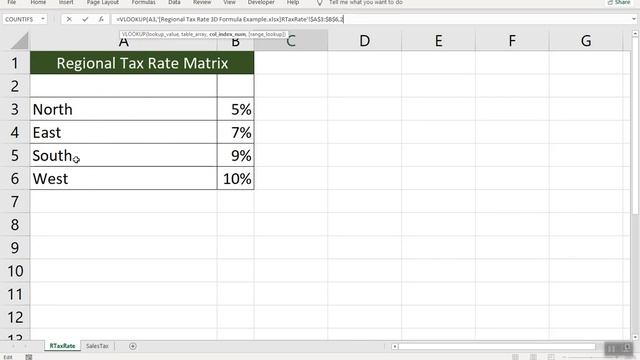Click the South cell
Image resolution: width=640 pixels, height=360 pixels.
123,155
